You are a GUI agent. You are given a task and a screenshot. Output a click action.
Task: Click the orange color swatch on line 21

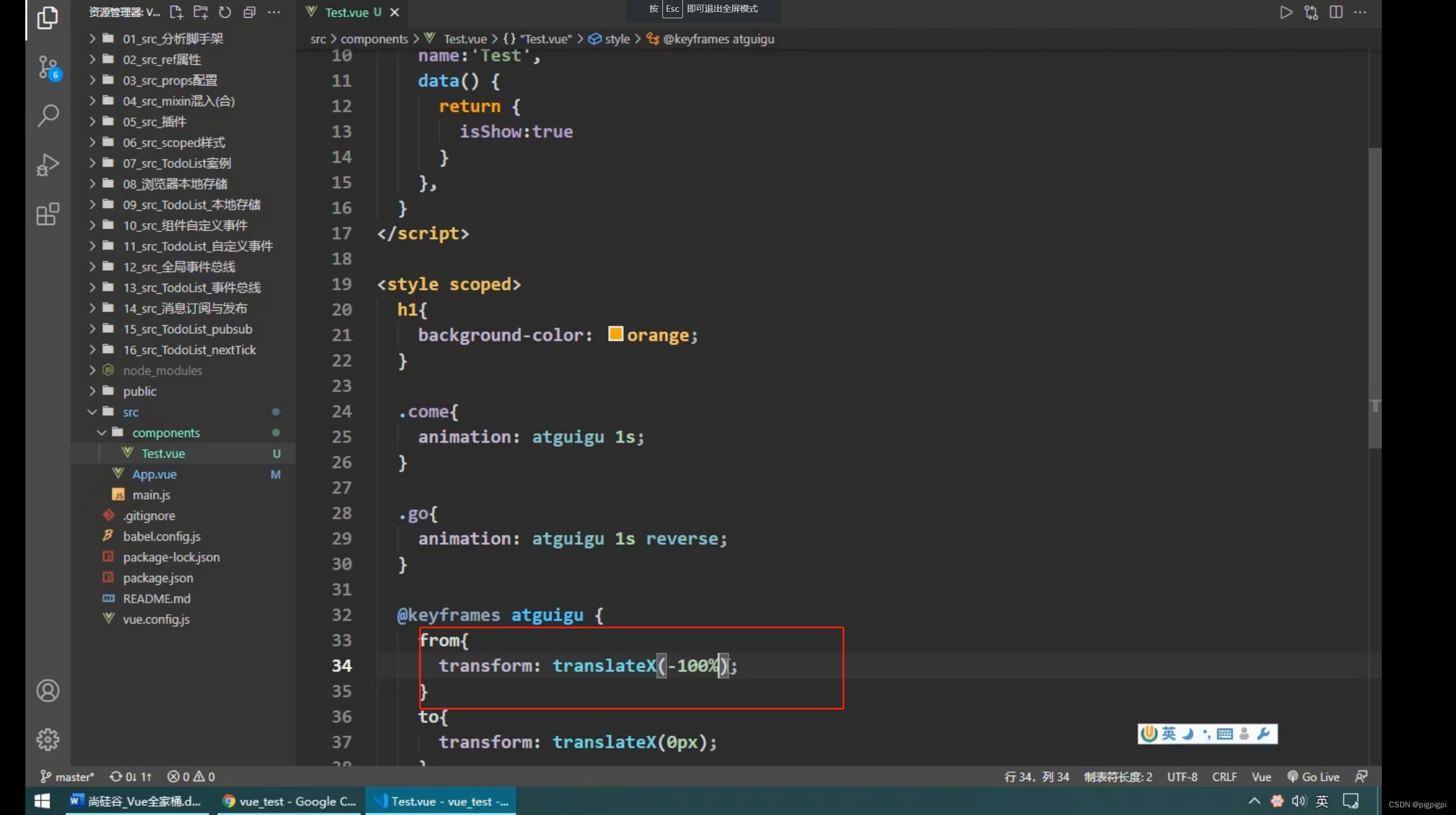[615, 334]
